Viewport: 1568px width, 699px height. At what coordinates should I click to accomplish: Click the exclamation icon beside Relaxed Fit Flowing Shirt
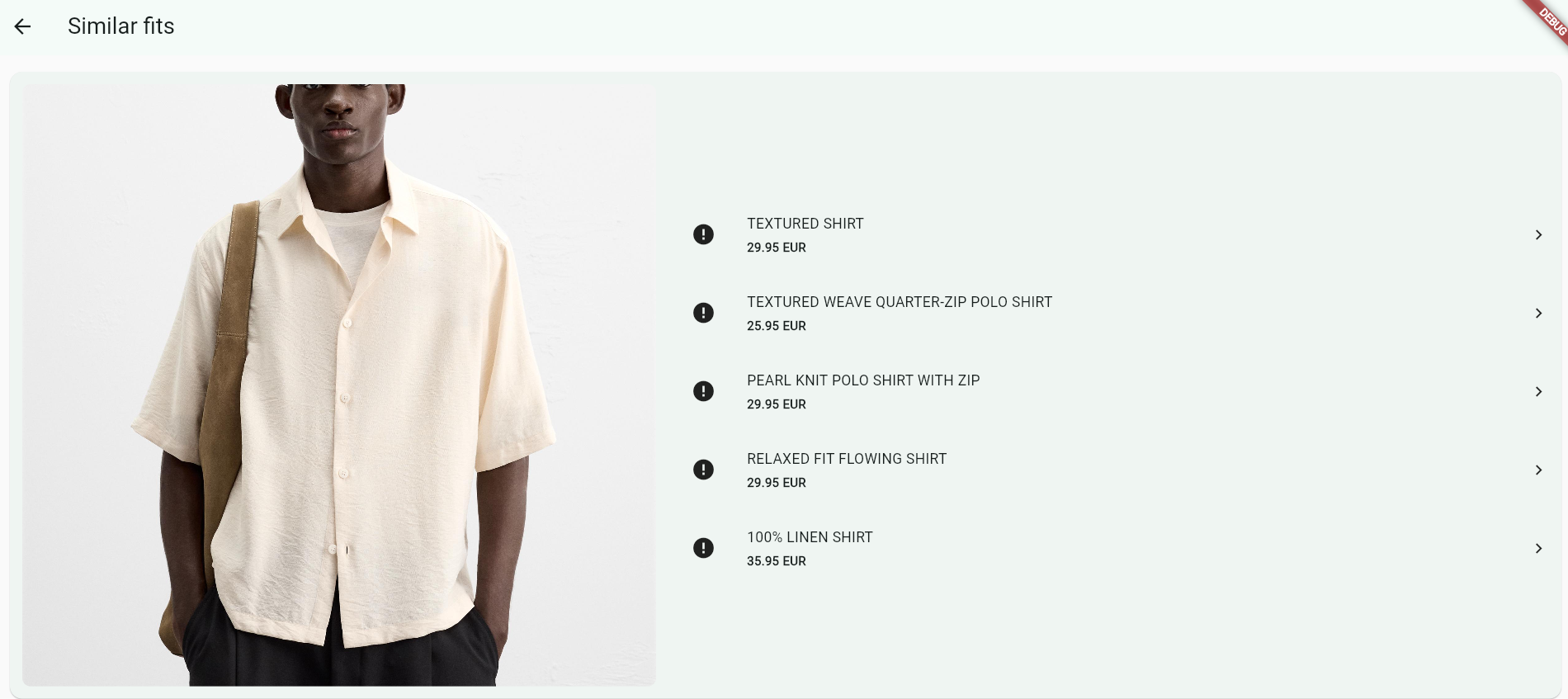[x=703, y=470]
